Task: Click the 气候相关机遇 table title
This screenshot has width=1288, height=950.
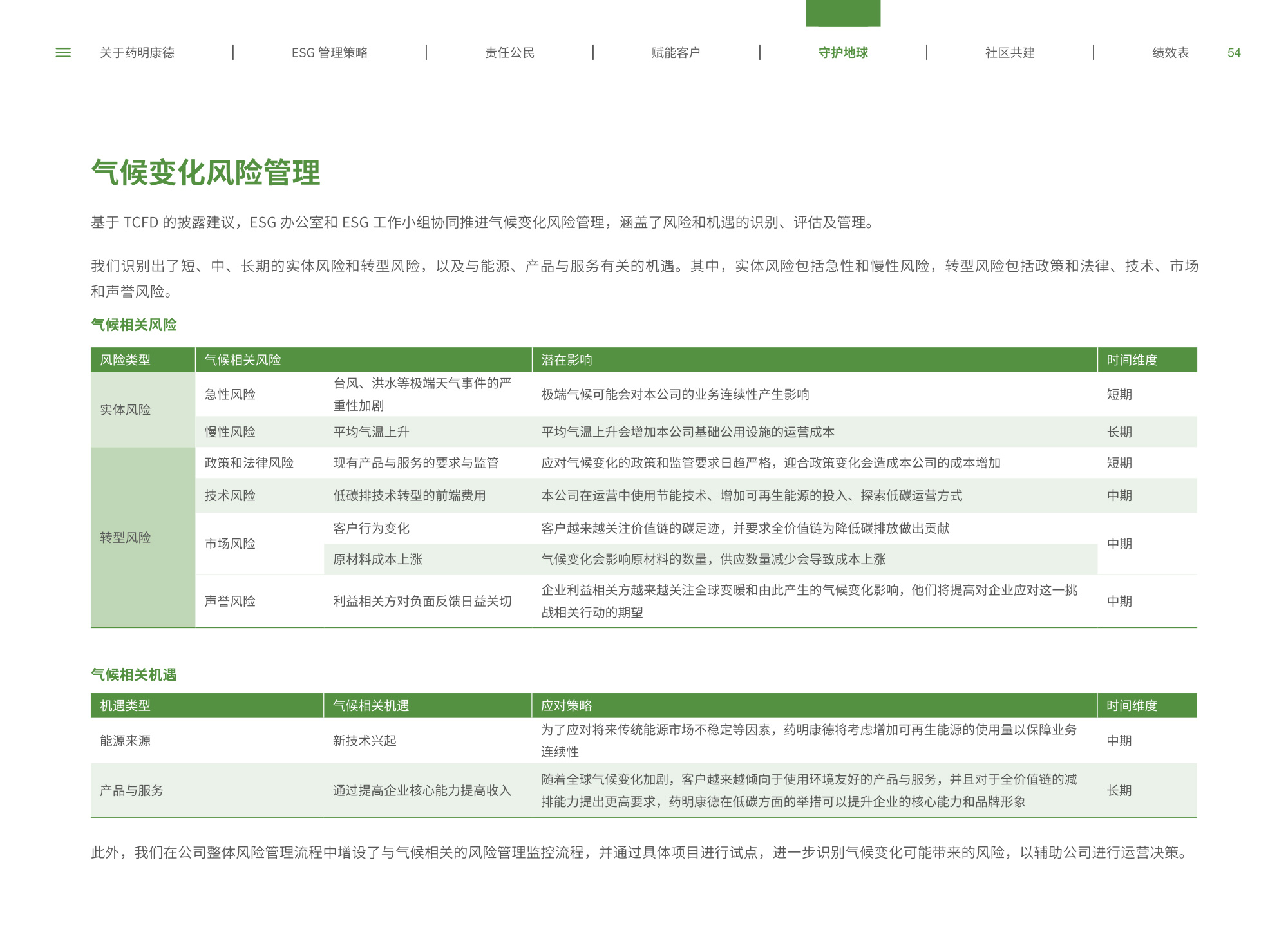Action: (134, 674)
